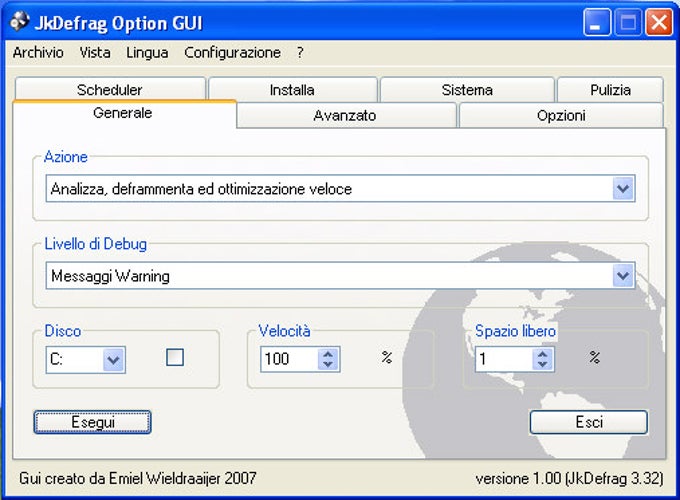Switch to the Installa tab
Screen dimensions: 680x500
(292, 89)
